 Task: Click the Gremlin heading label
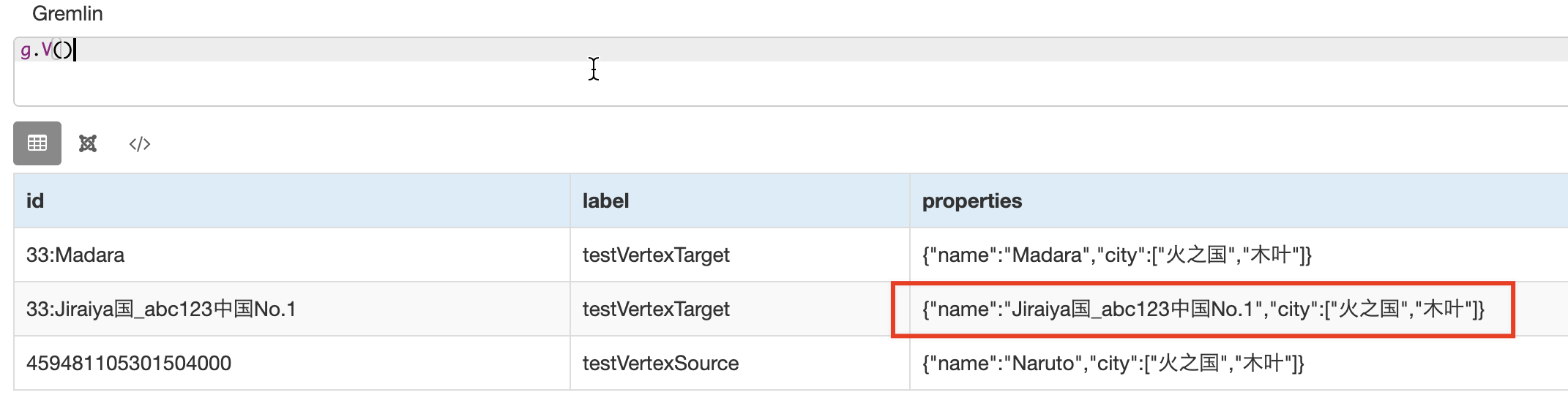pyautogui.click(x=67, y=14)
